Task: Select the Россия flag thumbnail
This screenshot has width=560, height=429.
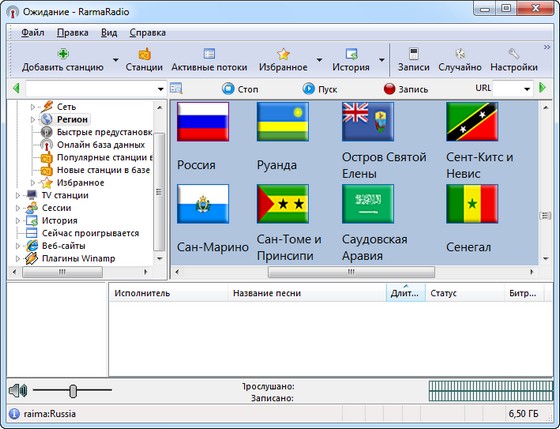Action: coord(203,122)
